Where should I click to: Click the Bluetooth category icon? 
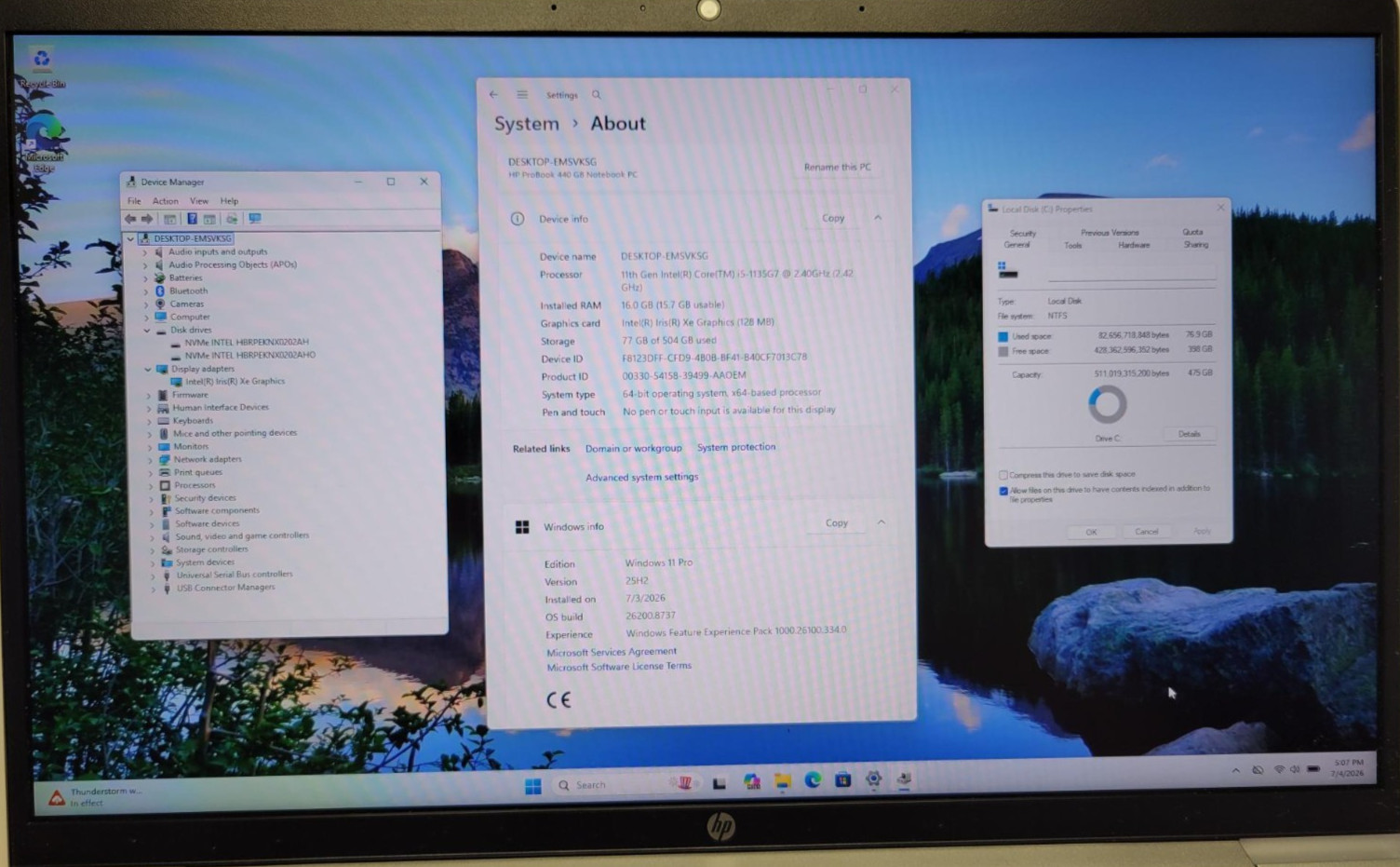[x=160, y=291]
